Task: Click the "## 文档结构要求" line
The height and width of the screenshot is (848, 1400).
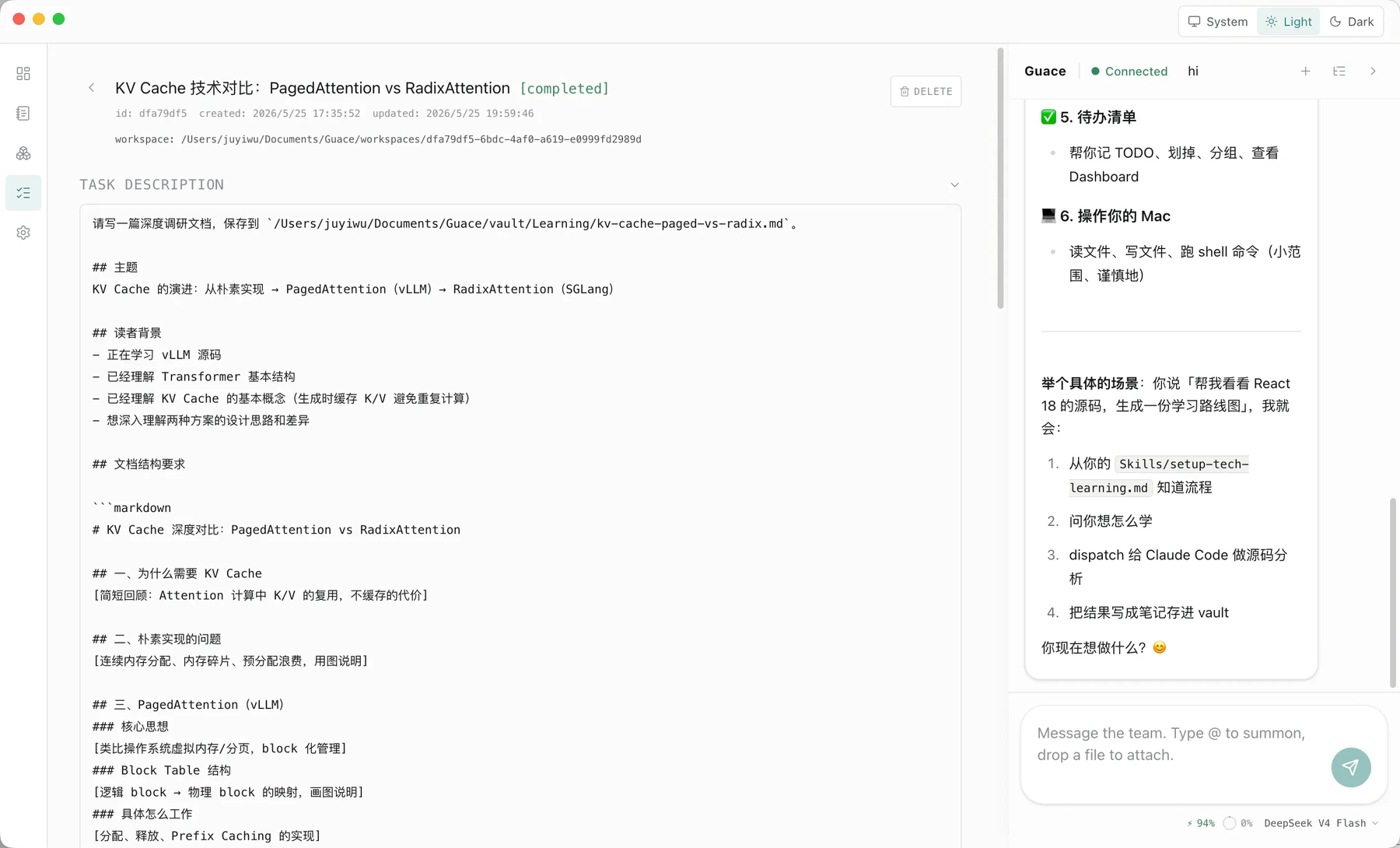Action: [x=139, y=464]
